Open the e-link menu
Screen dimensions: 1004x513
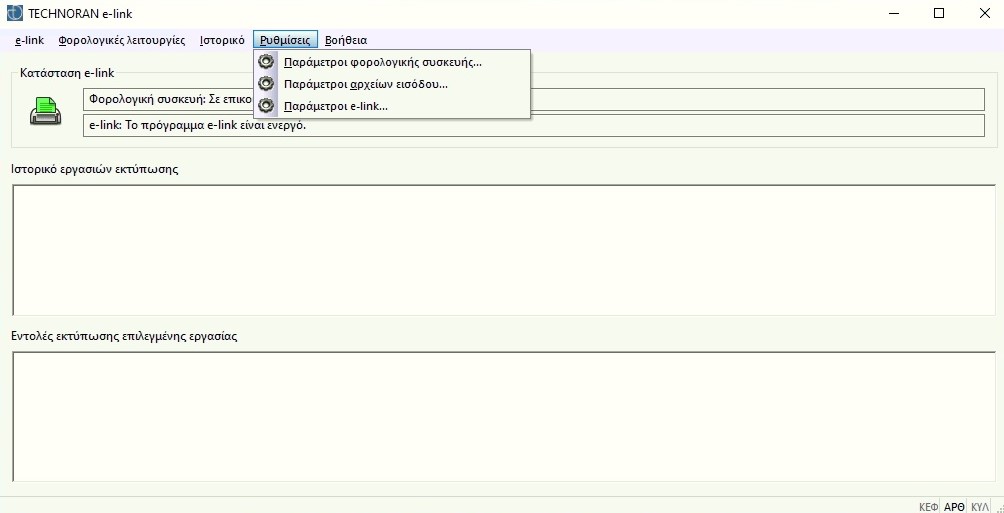29,40
